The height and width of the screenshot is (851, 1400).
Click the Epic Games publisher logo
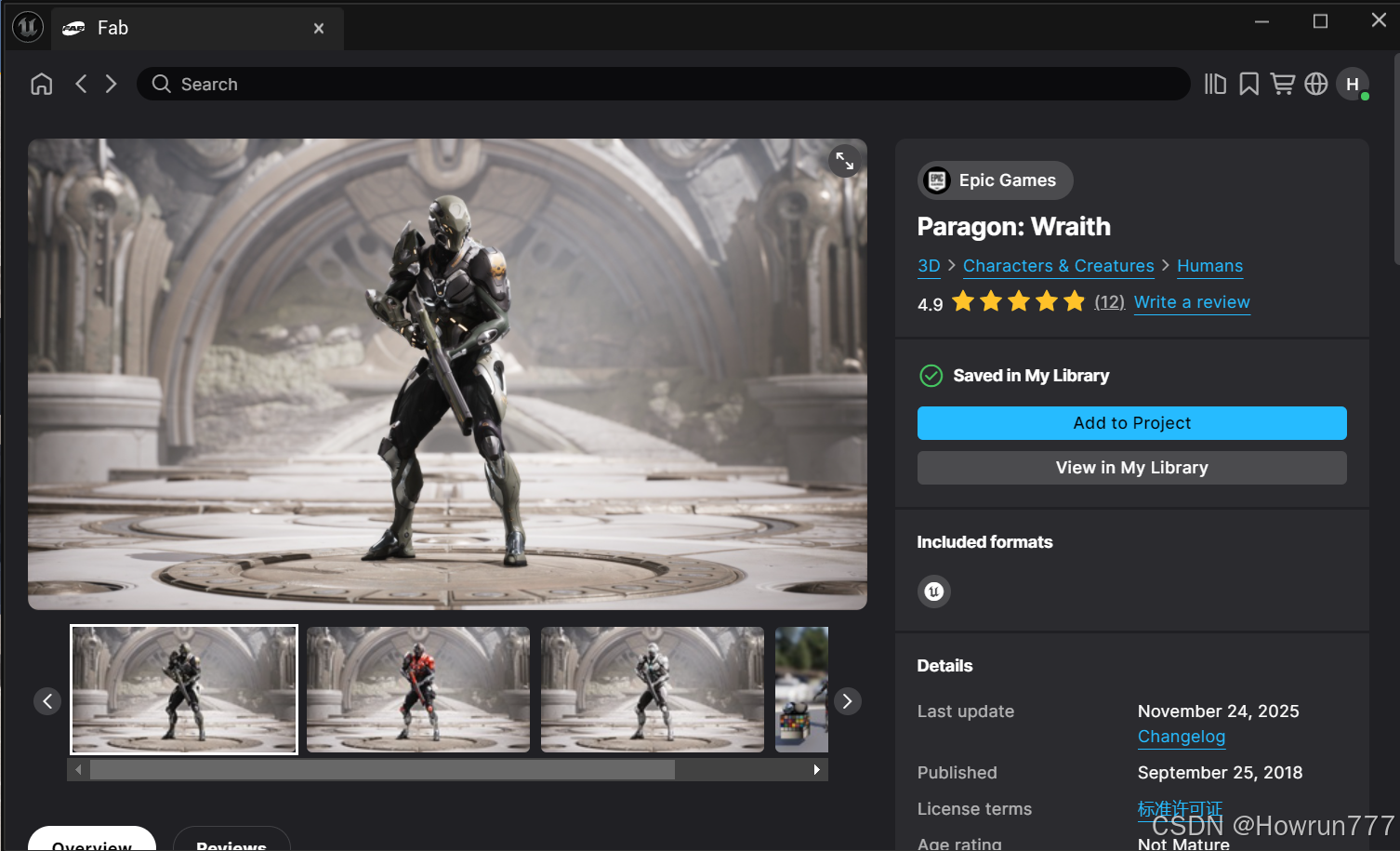(x=937, y=180)
